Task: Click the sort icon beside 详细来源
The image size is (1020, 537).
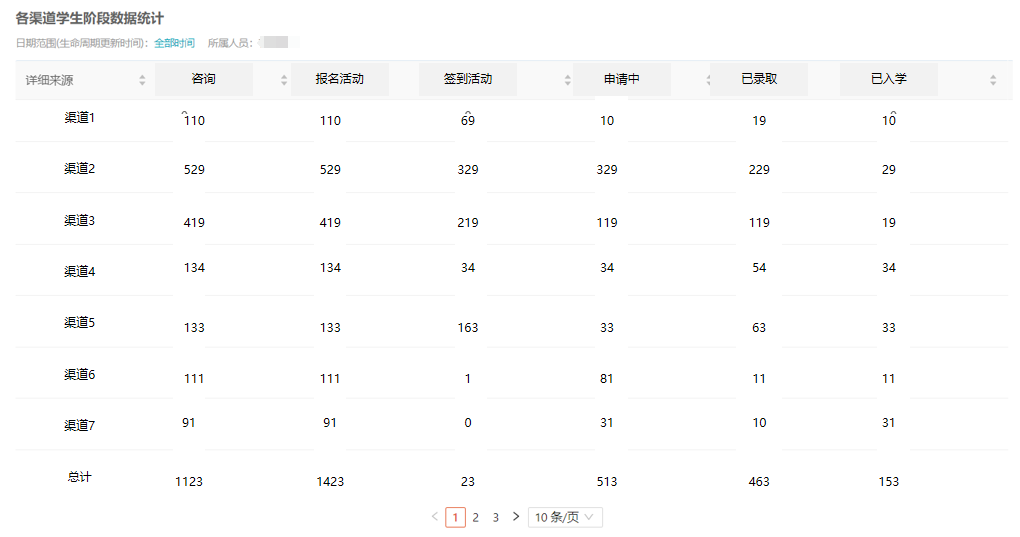Action: click(x=142, y=80)
